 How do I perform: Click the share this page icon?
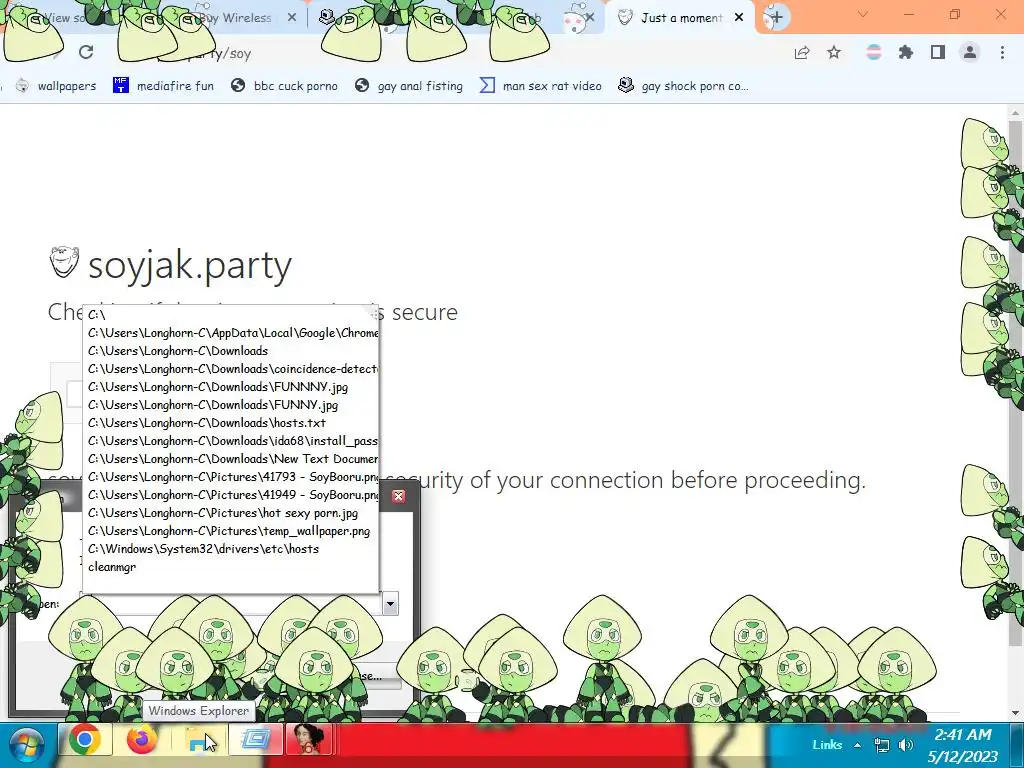point(802,53)
